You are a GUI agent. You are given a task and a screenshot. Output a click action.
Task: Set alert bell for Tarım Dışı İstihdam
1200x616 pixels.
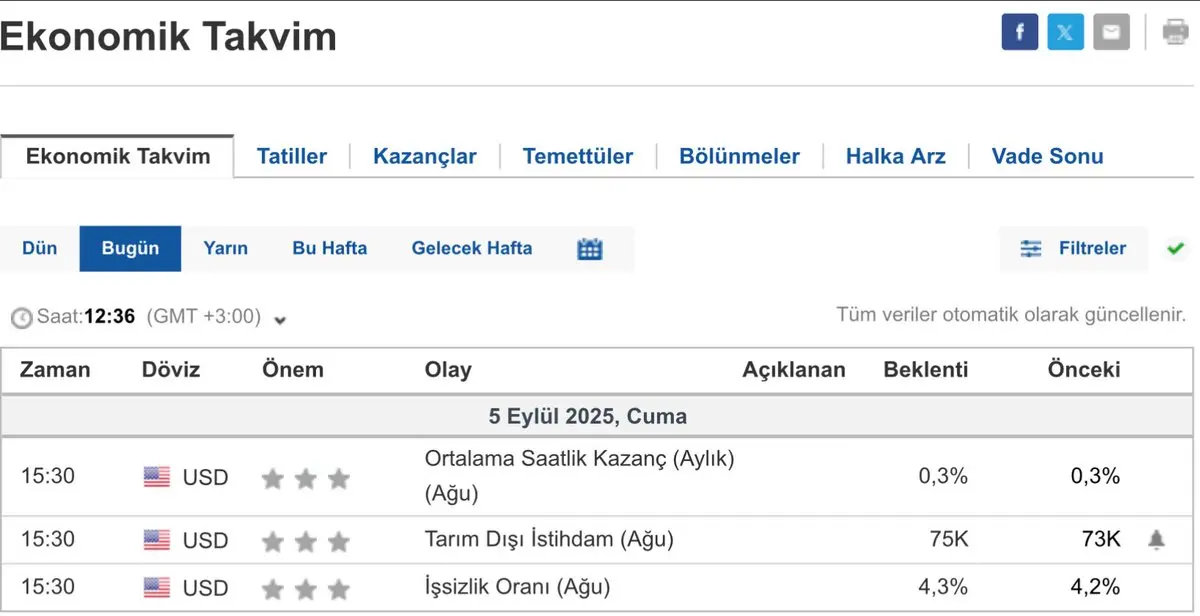(1156, 540)
